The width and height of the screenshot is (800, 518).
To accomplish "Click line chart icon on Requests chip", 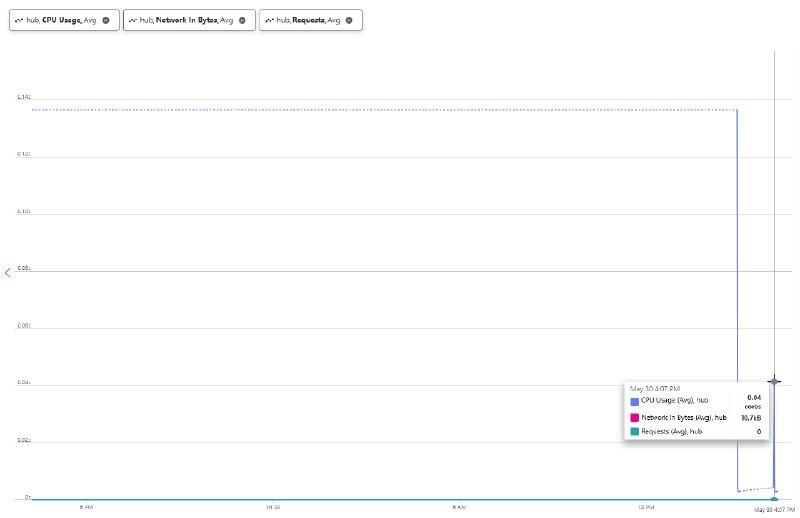I will [x=269, y=20].
